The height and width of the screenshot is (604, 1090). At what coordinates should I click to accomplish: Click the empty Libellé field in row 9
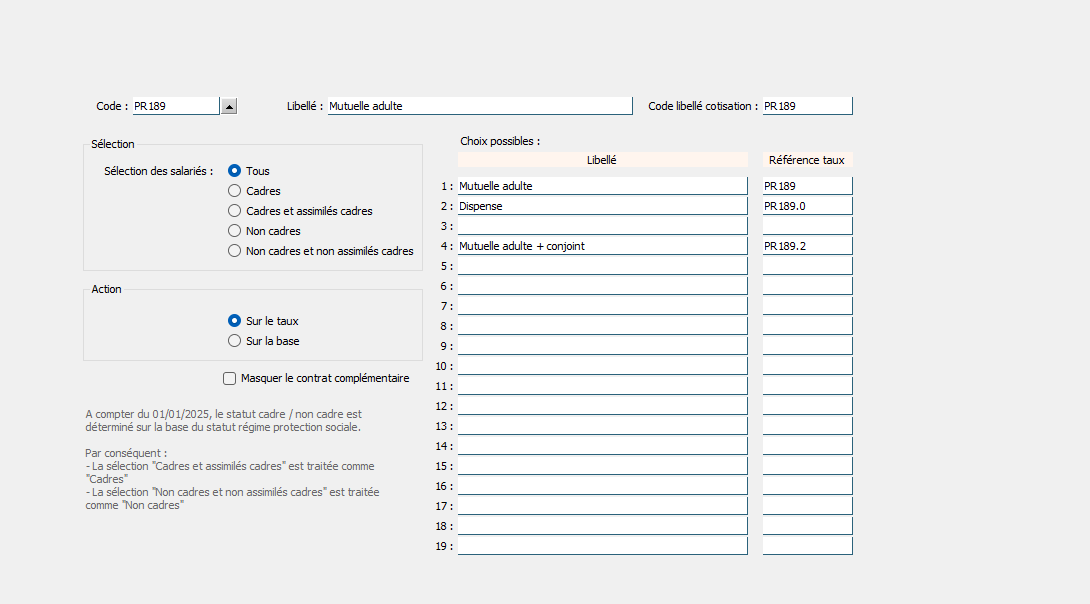[x=602, y=346]
